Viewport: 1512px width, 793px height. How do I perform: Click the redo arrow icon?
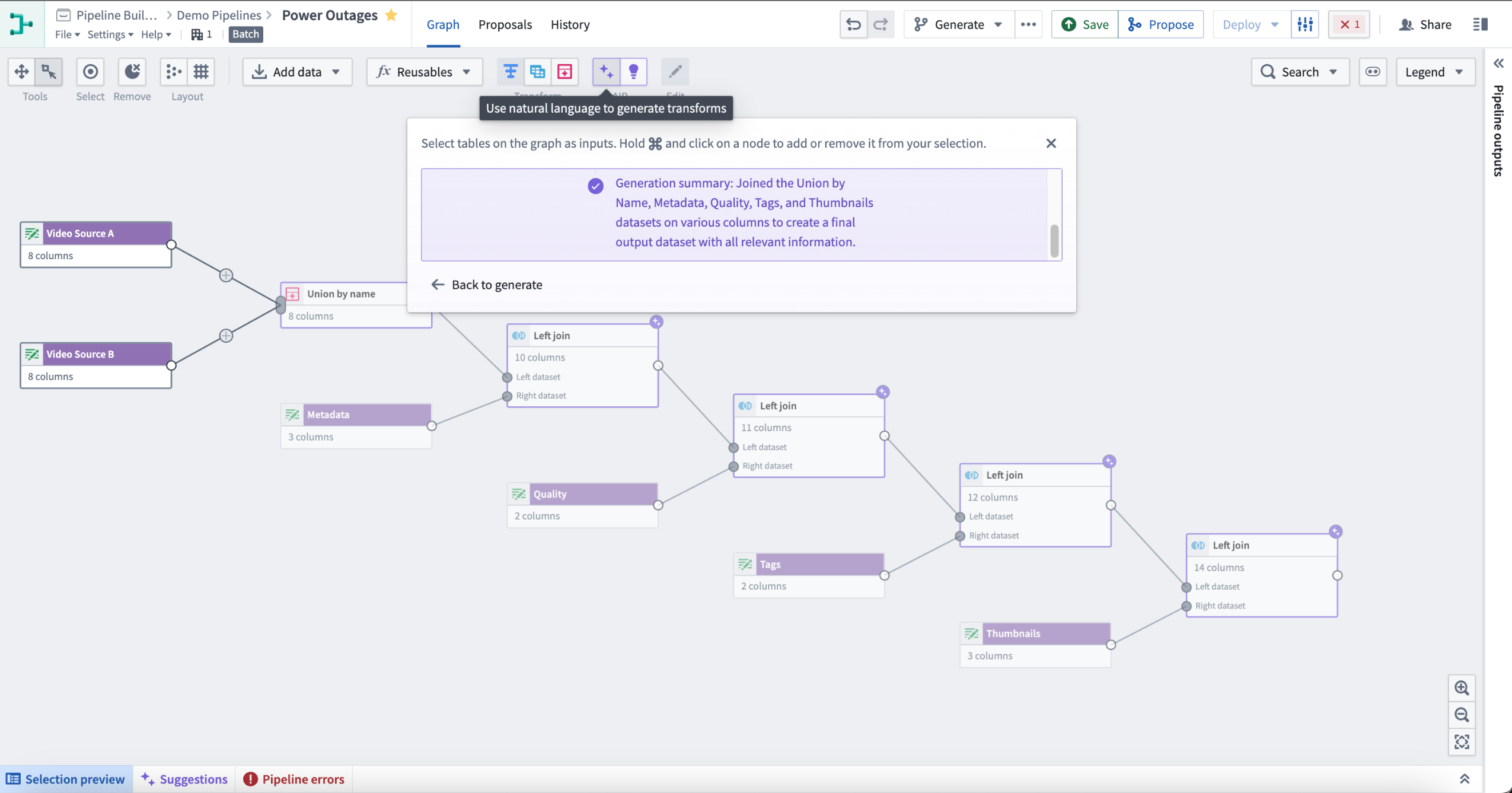pos(880,24)
